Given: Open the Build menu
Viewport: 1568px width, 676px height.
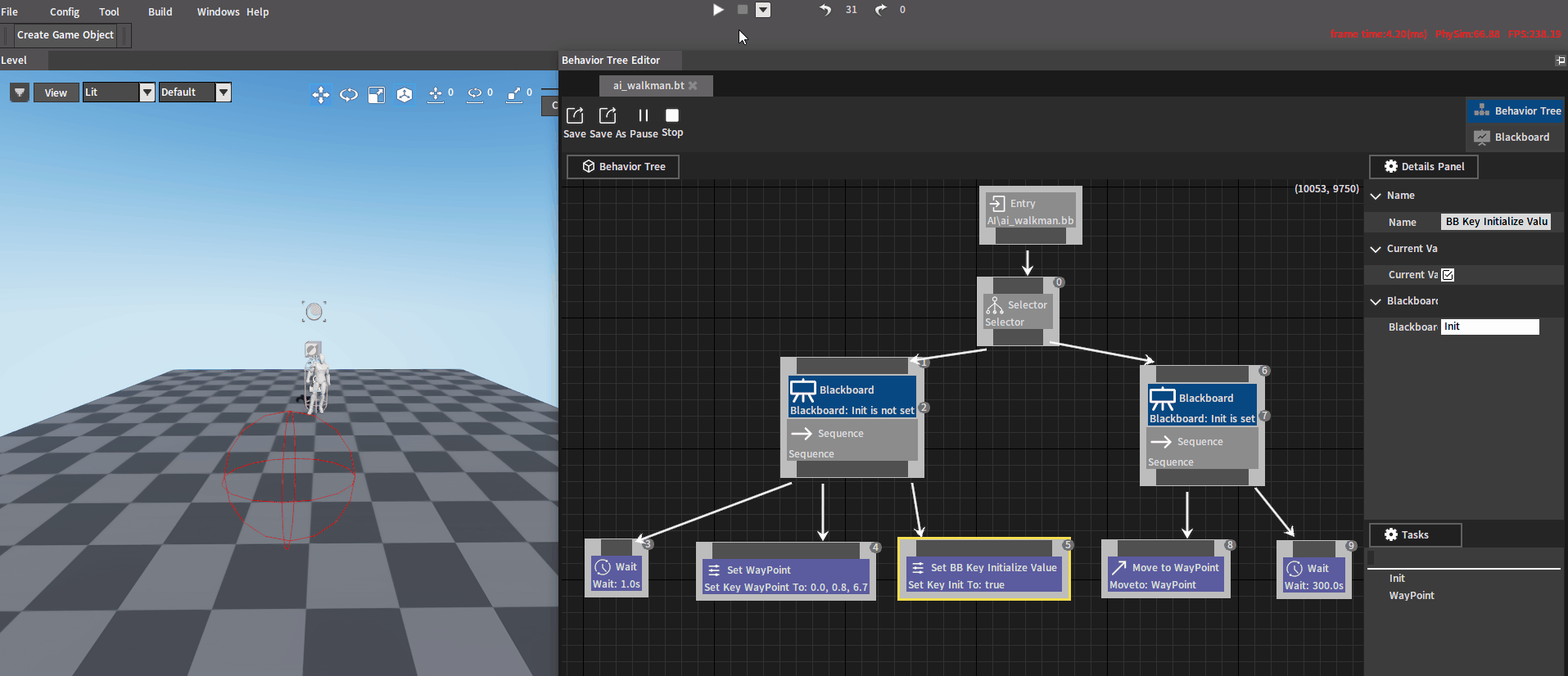Looking at the screenshot, I should 160,11.
